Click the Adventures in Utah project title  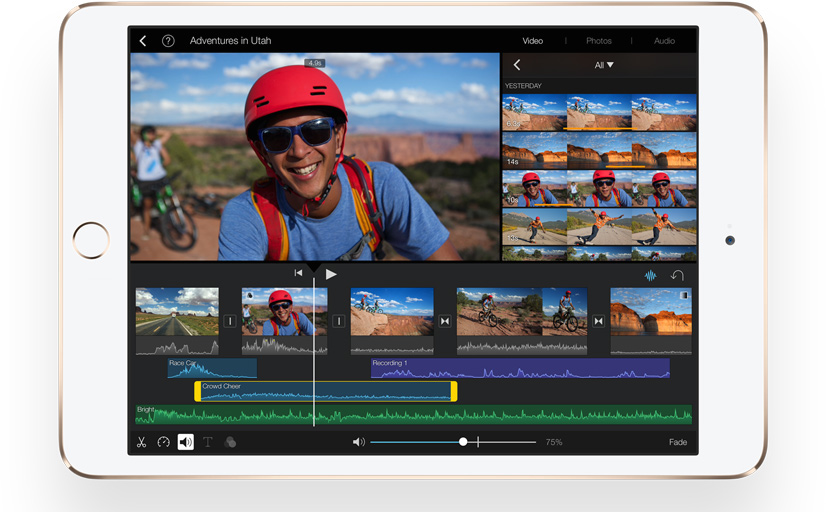230,41
